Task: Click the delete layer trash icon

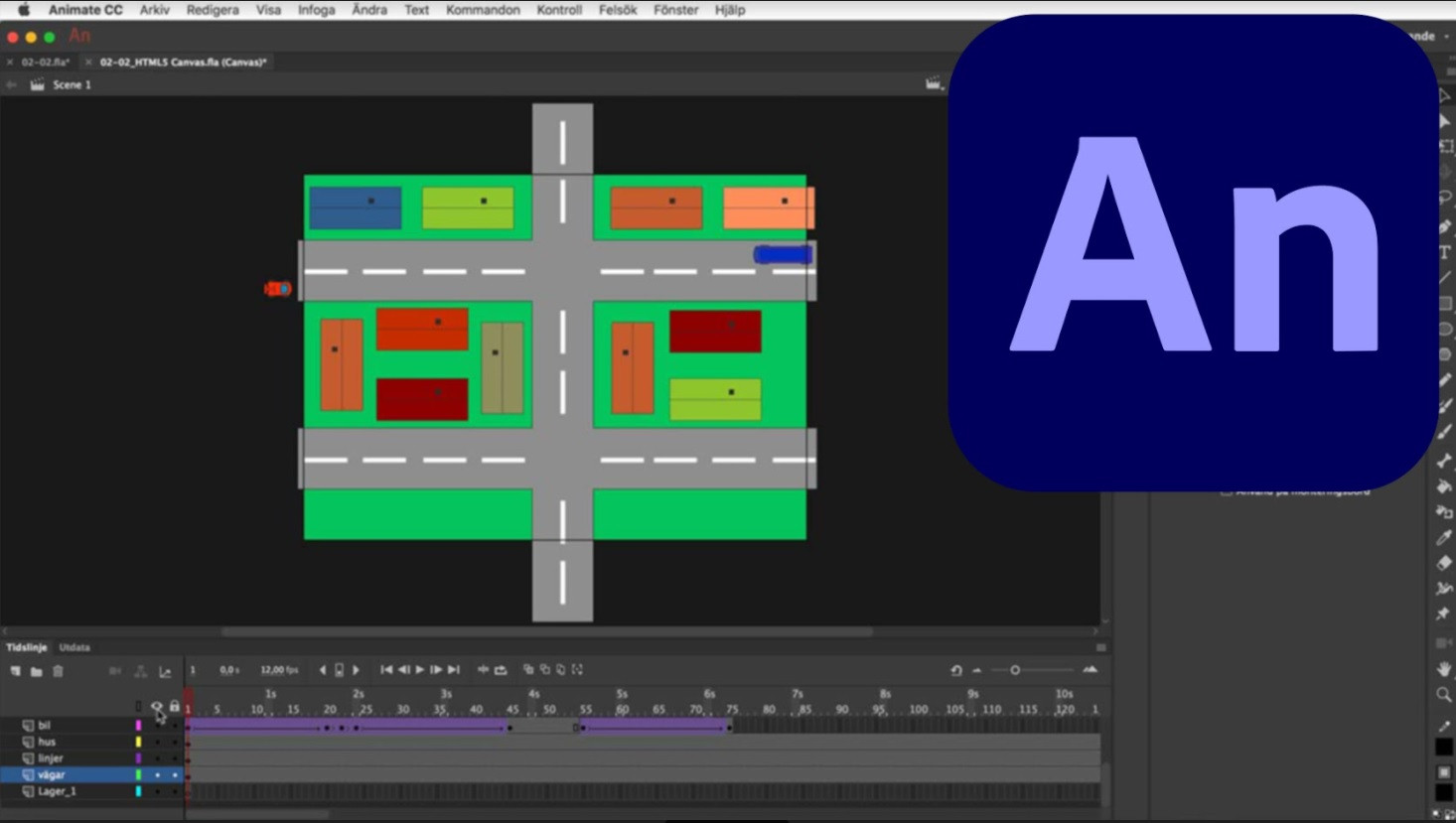Action: click(x=59, y=671)
